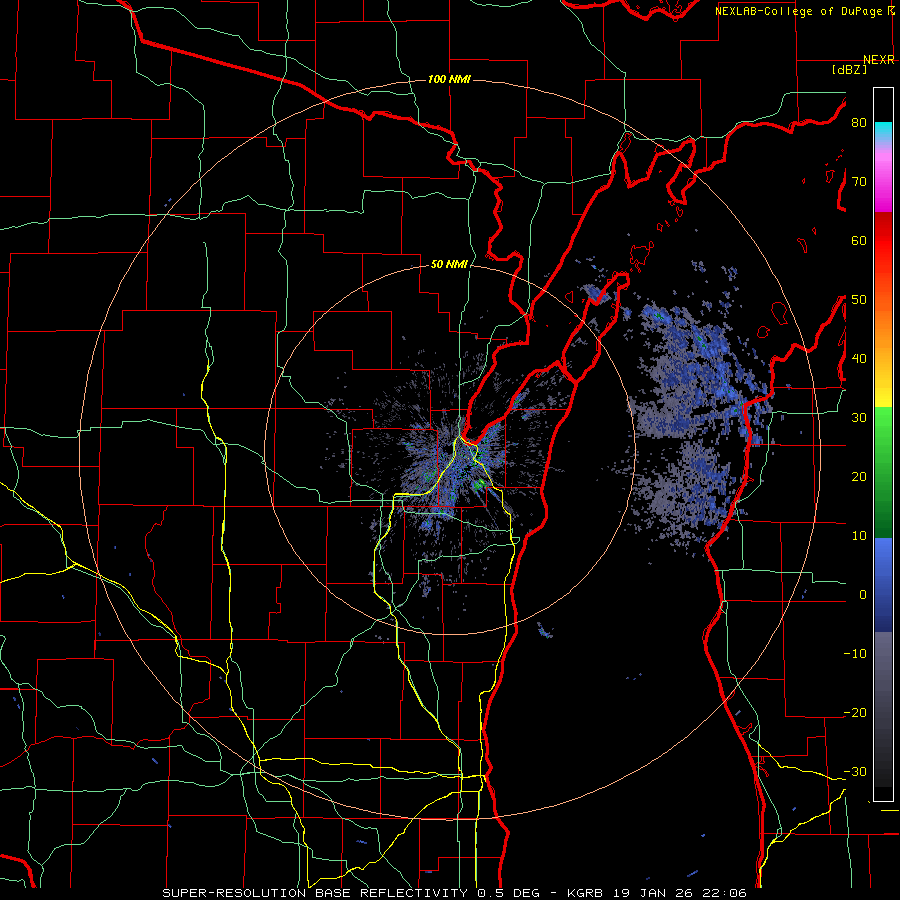Click the '10' value on the dBZ scale
The image size is (900, 900).
(859, 536)
